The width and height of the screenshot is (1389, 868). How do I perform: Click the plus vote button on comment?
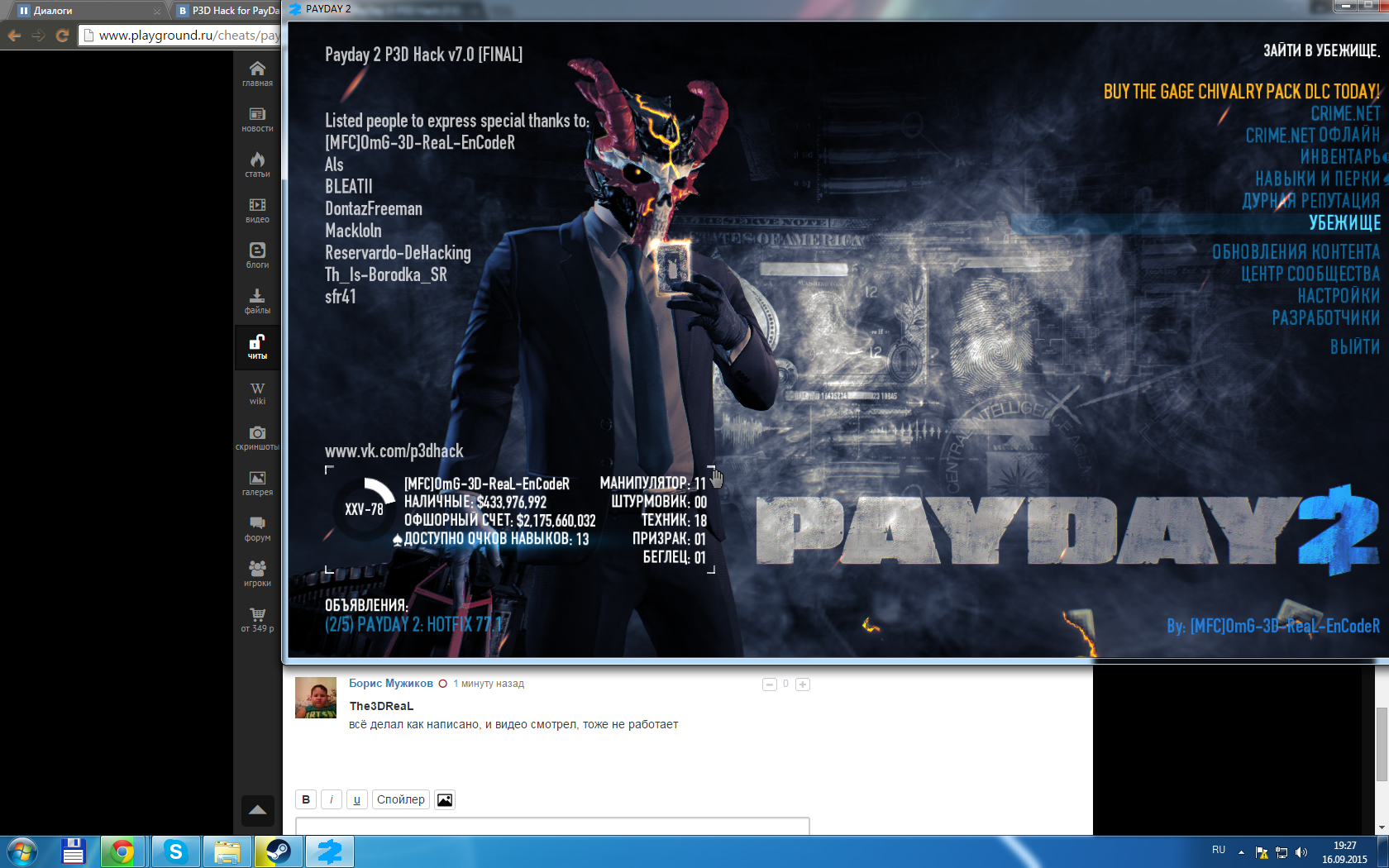(x=802, y=684)
